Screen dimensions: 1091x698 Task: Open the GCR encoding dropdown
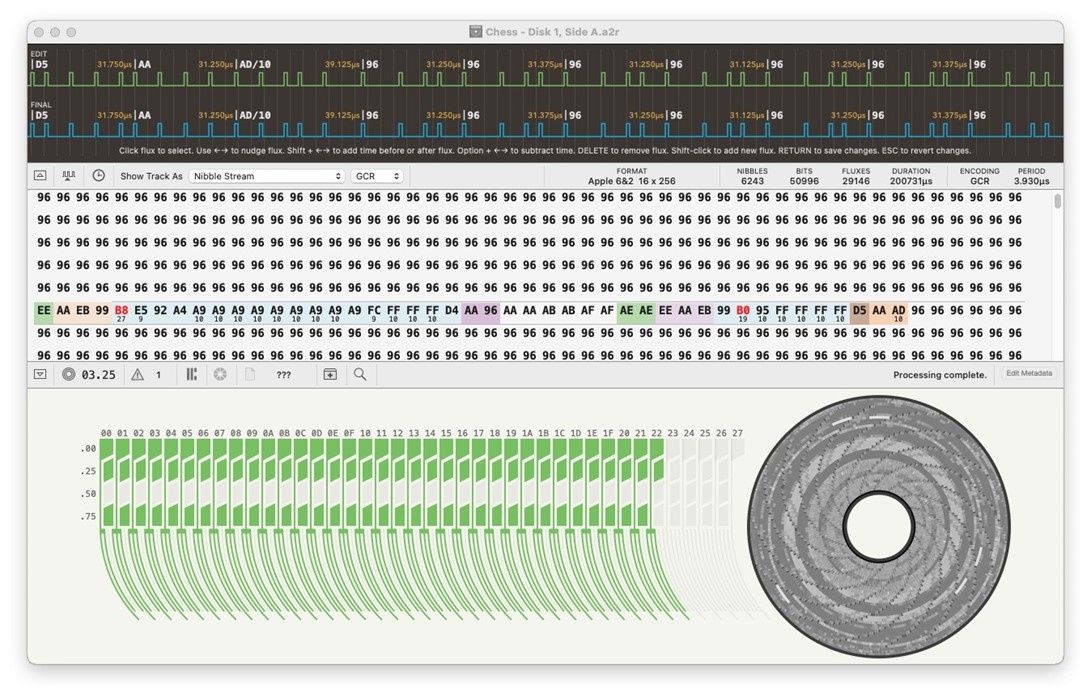coord(377,176)
